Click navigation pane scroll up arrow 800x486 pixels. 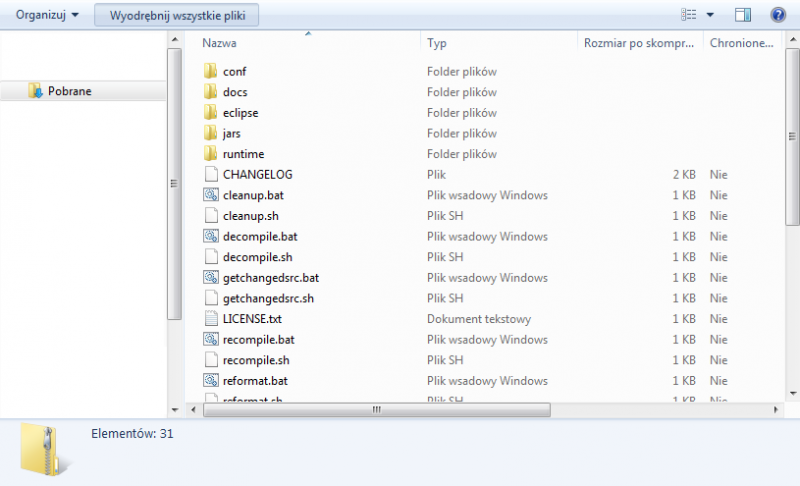click(174, 39)
